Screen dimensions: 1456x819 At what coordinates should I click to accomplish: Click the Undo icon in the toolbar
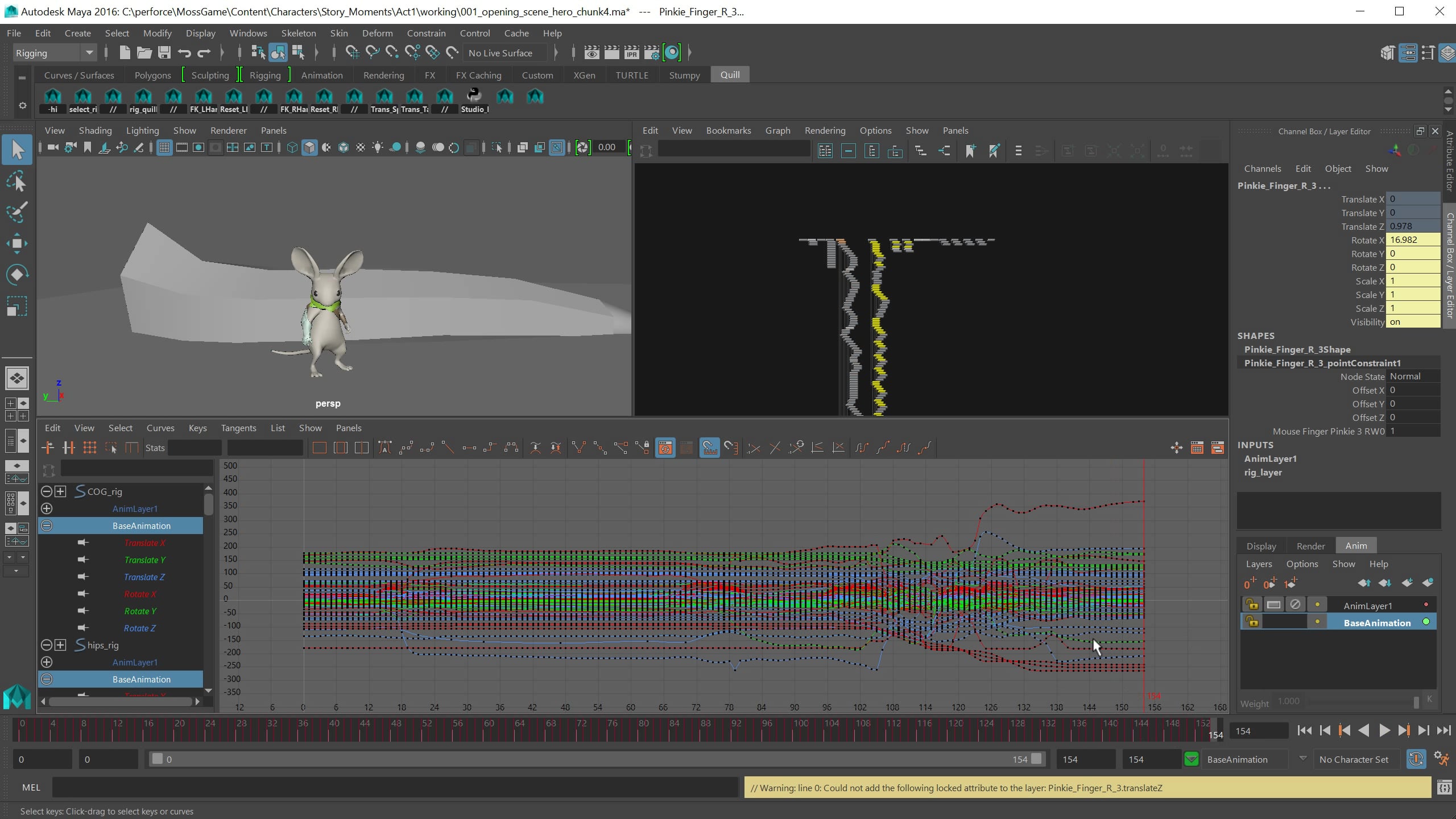(184, 53)
